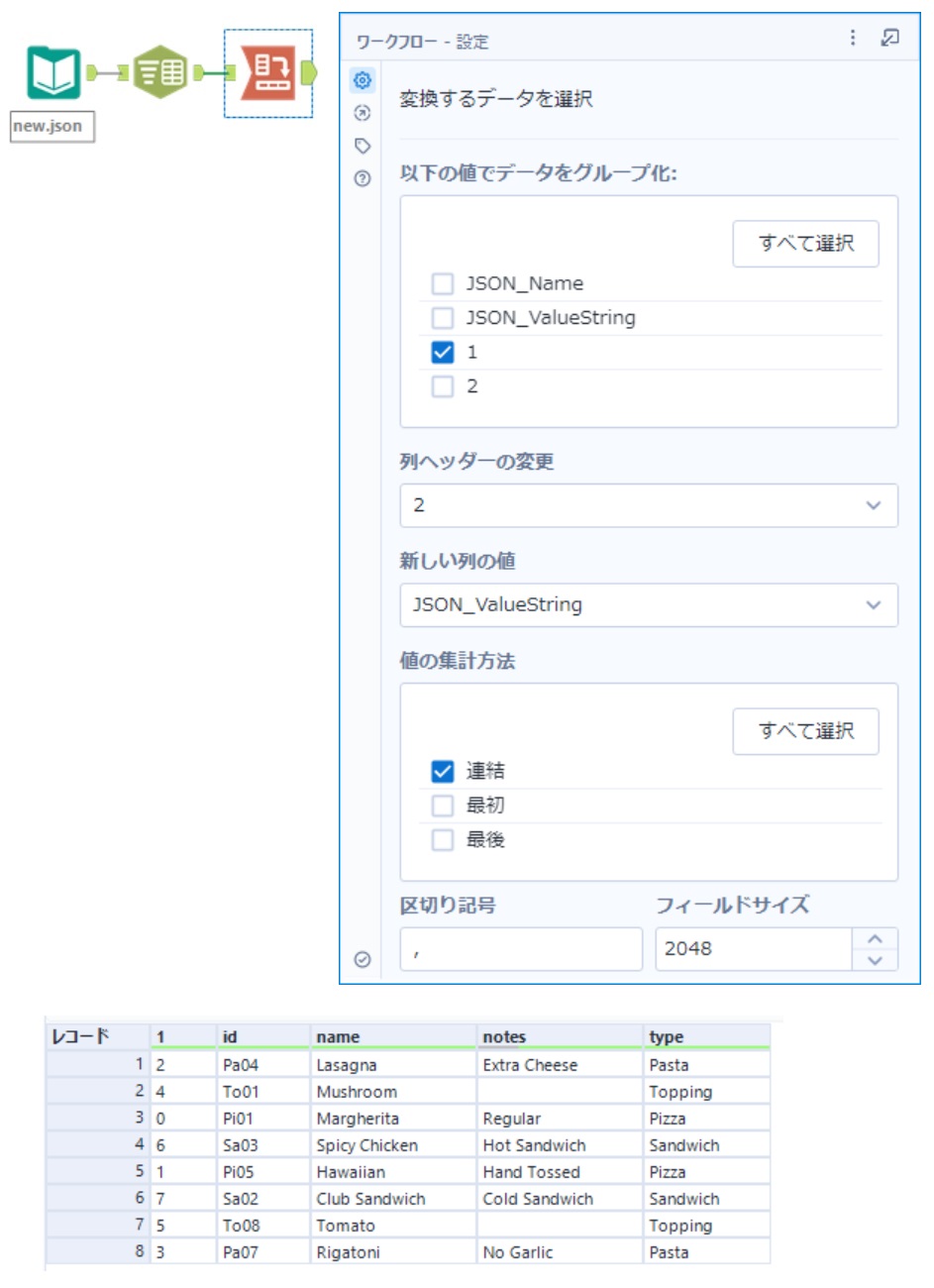Click the Input Data output anchor
Image resolution: width=934 pixels, height=1288 pixels.
tap(92, 72)
